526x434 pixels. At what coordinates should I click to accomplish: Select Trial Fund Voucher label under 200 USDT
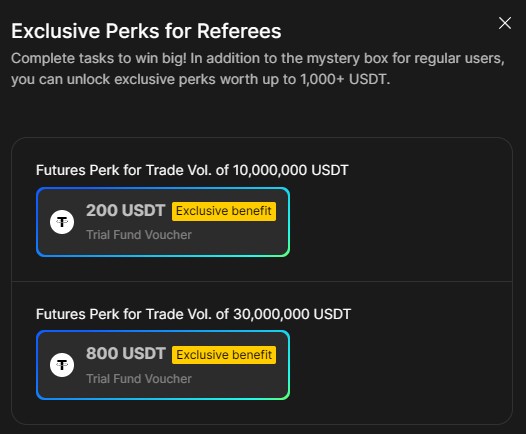pos(139,235)
